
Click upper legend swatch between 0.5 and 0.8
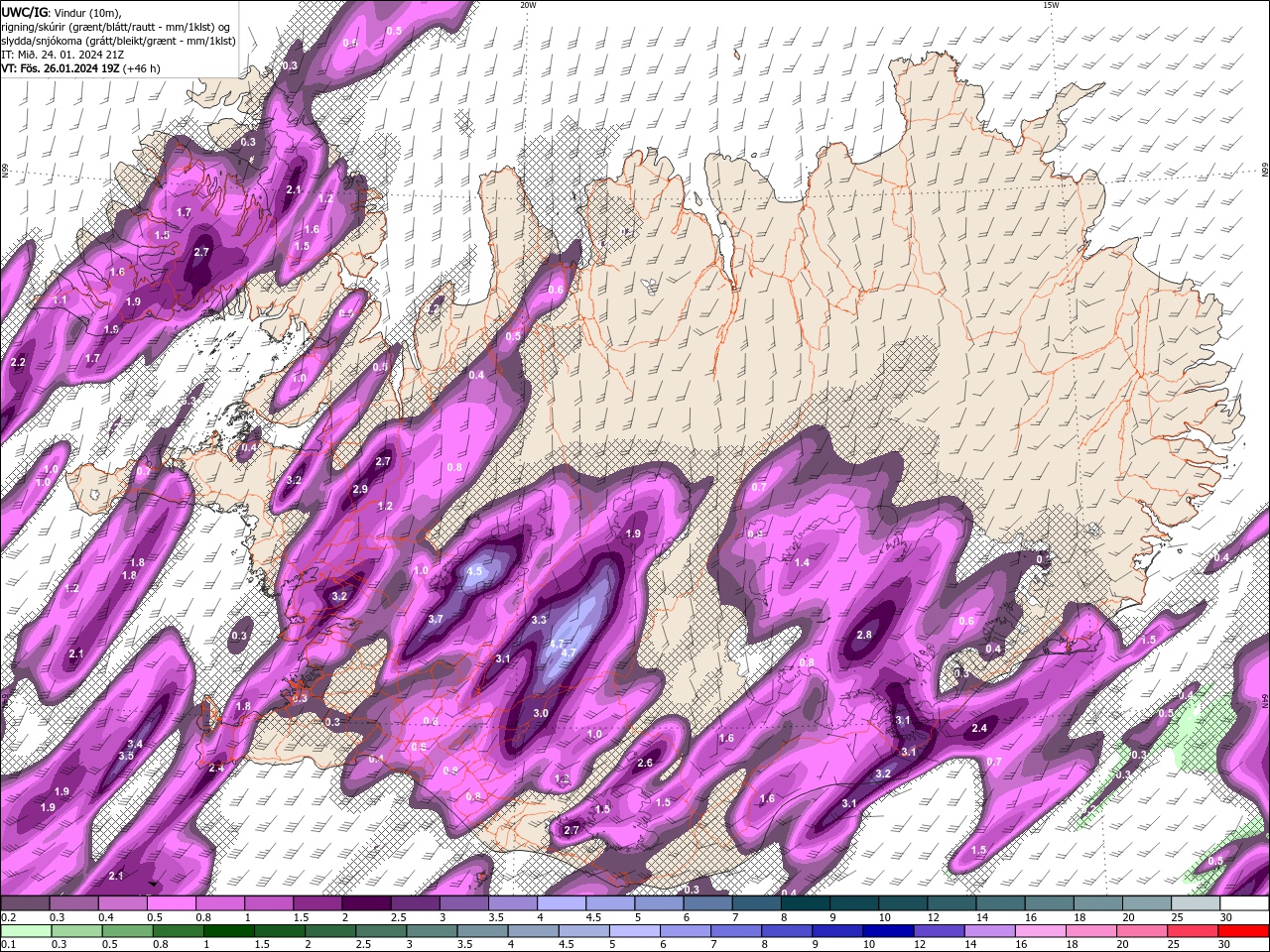171,903
